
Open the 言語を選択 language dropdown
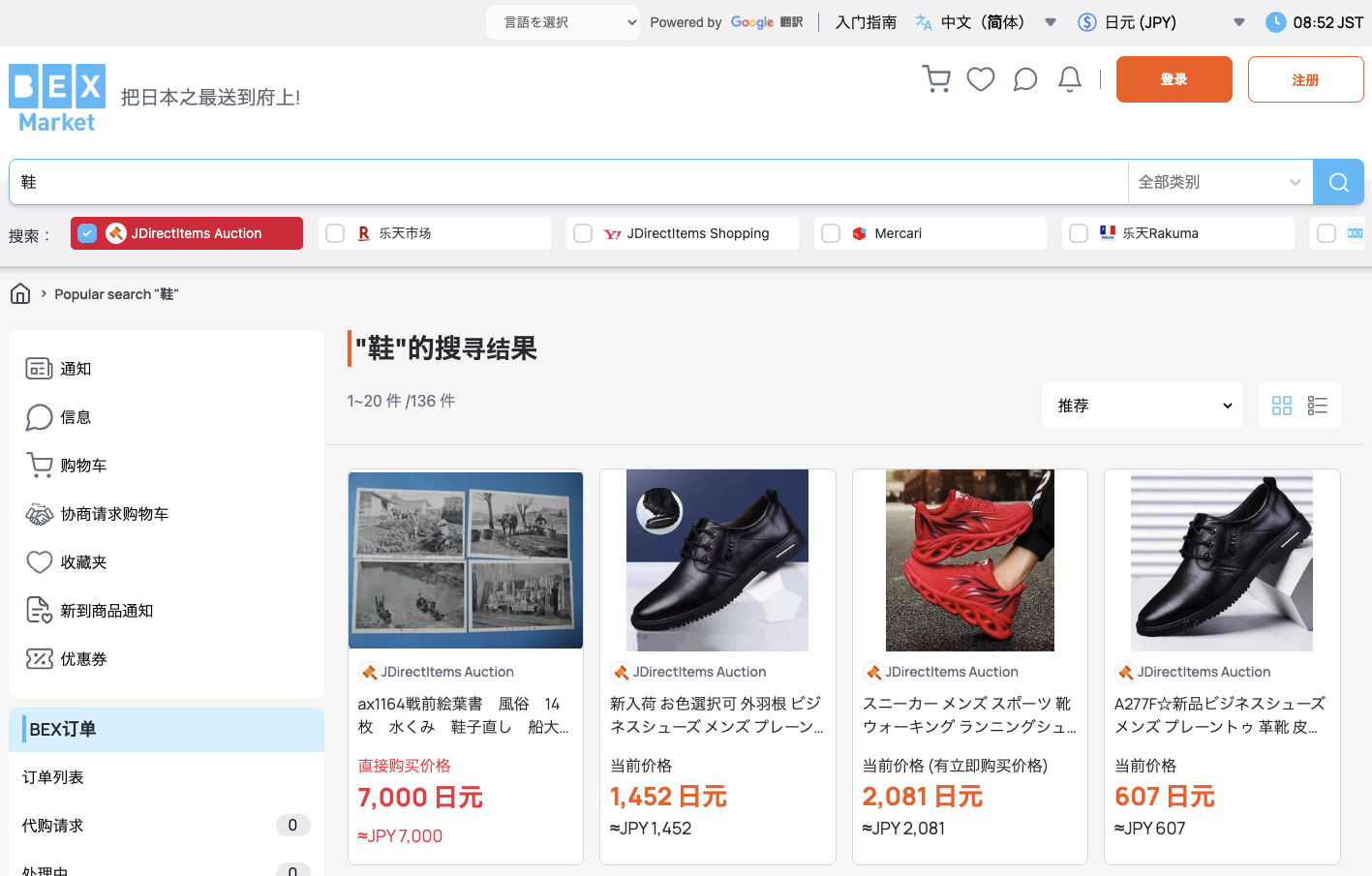click(563, 21)
